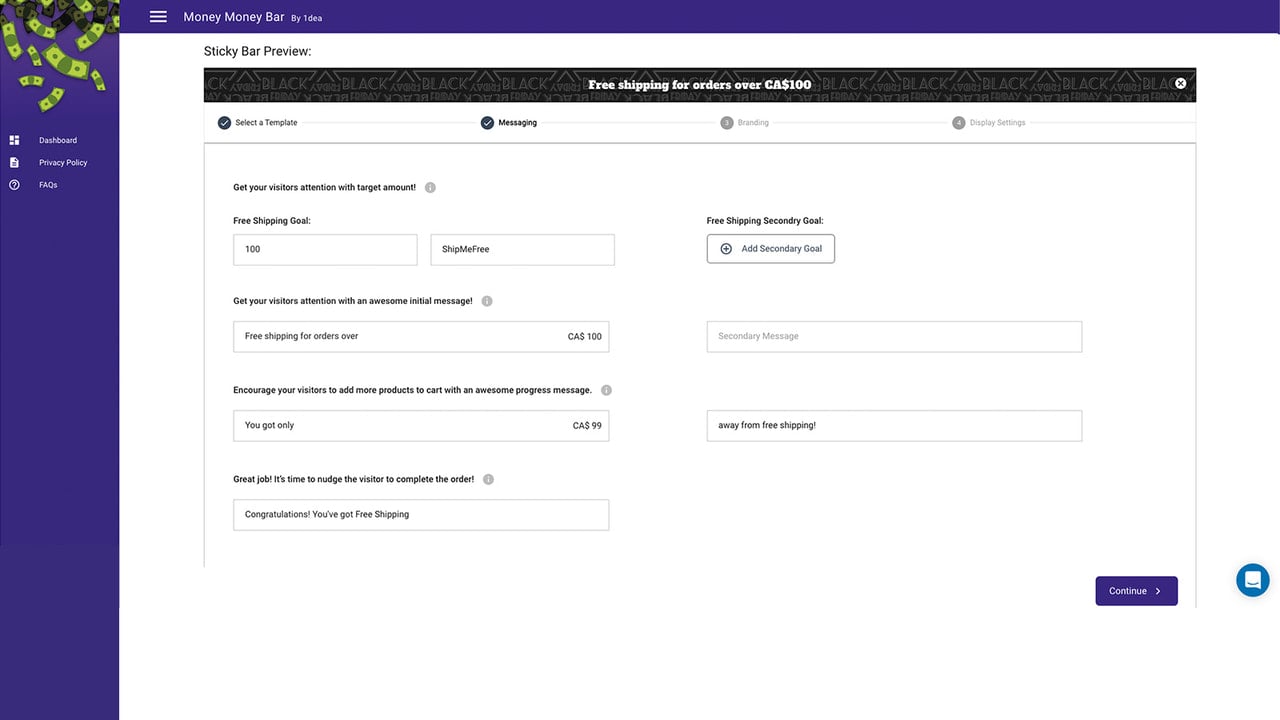Screen dimensions: 1280x720
Task: Open the hamburger menu icon
Action: [x=158, y=16]
